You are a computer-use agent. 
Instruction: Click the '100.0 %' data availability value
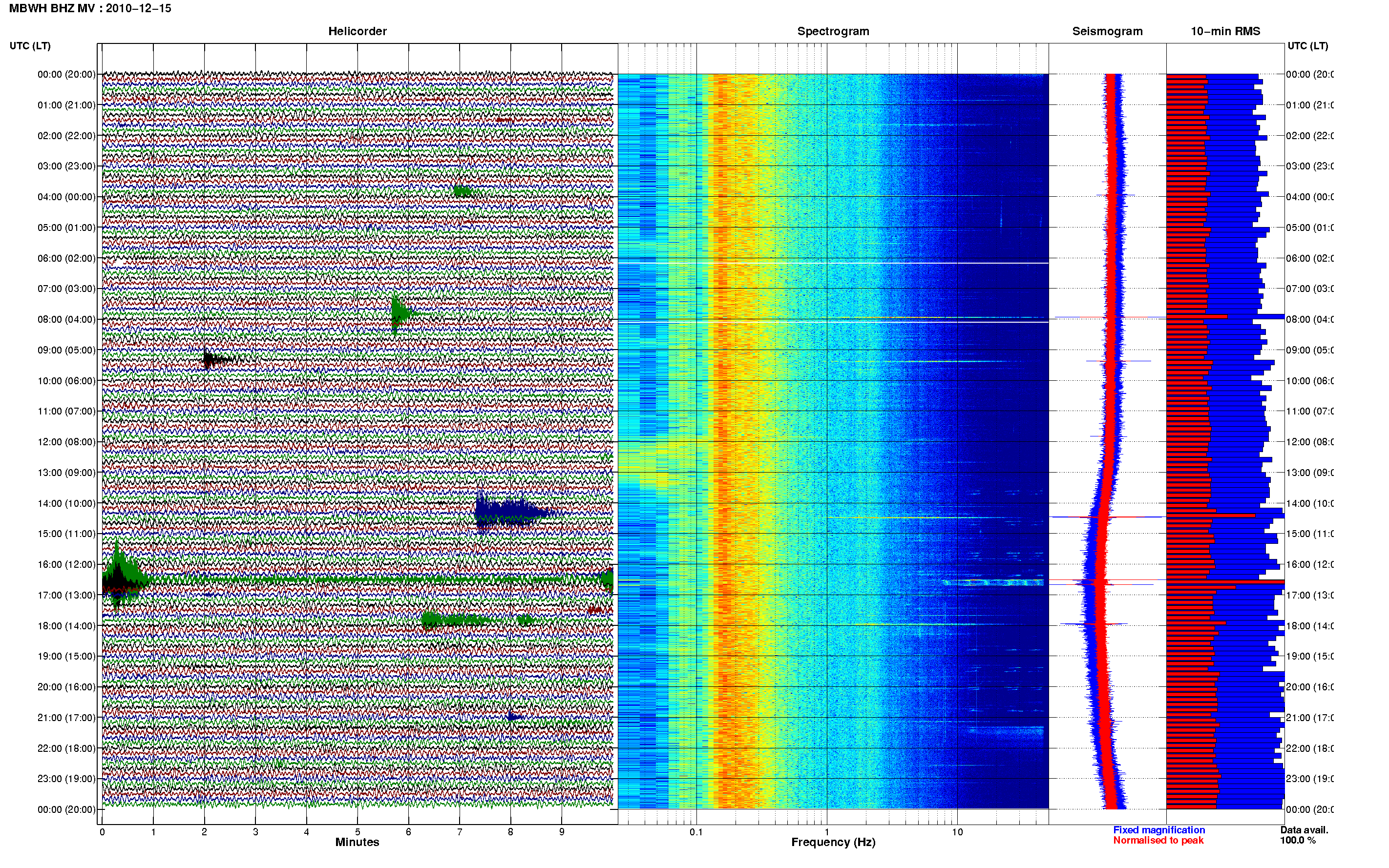[1297, 841]
